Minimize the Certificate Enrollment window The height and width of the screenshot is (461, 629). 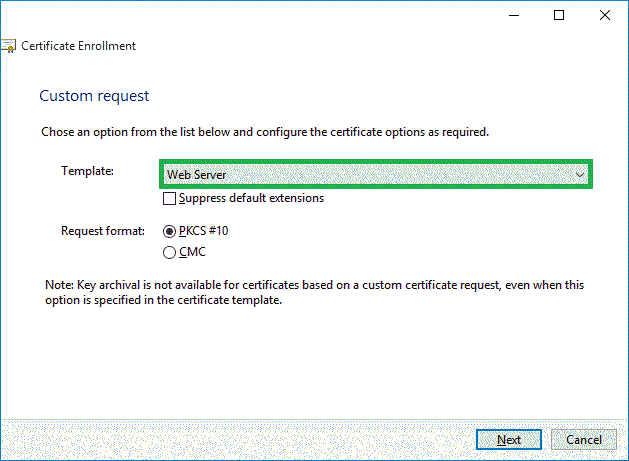click(x=513, y=15)
